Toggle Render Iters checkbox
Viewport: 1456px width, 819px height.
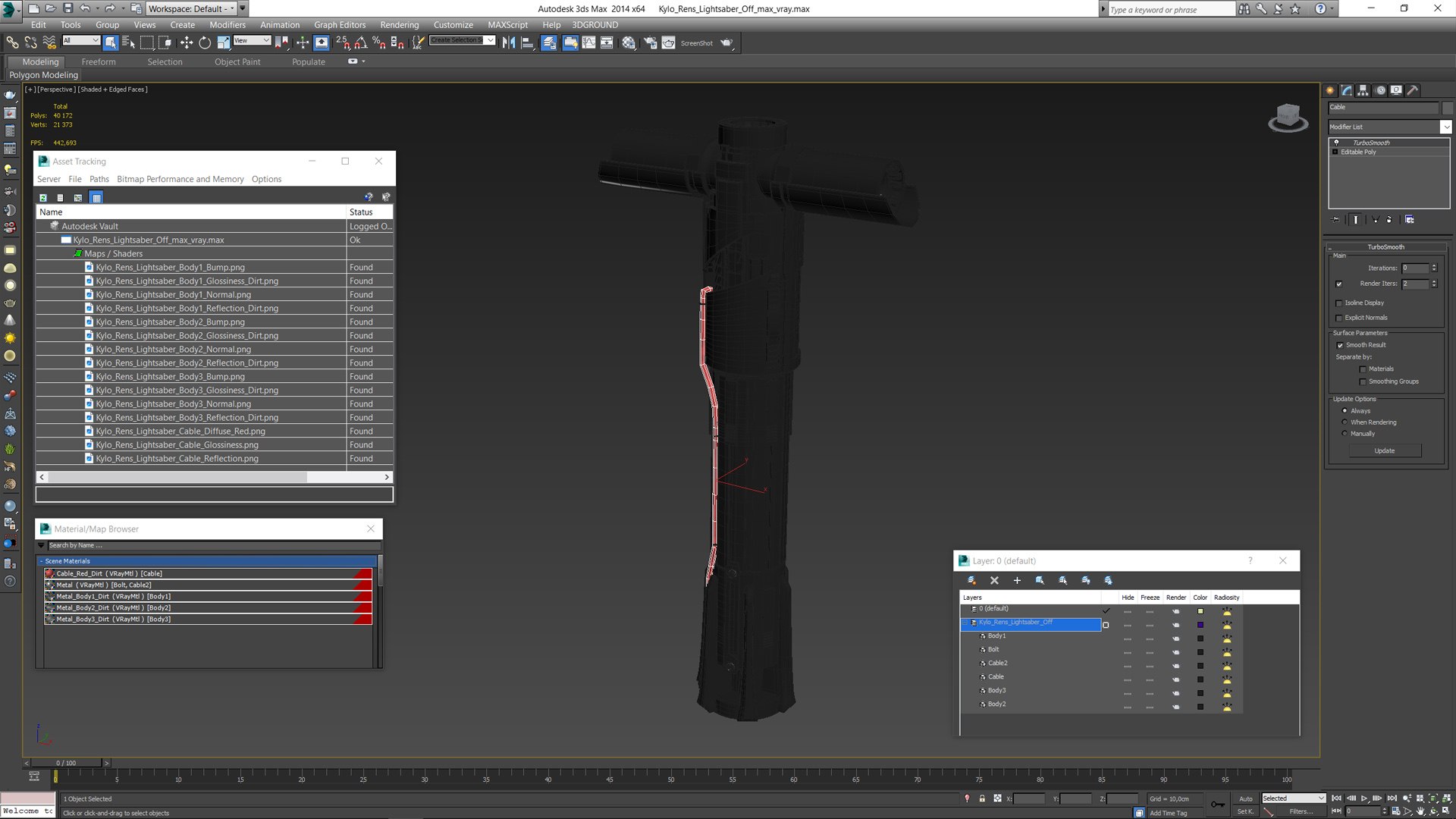(1339, 284)
